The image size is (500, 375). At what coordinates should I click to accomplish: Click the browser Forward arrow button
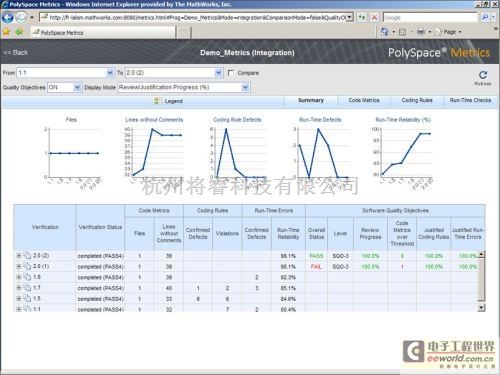pos(21,17)
